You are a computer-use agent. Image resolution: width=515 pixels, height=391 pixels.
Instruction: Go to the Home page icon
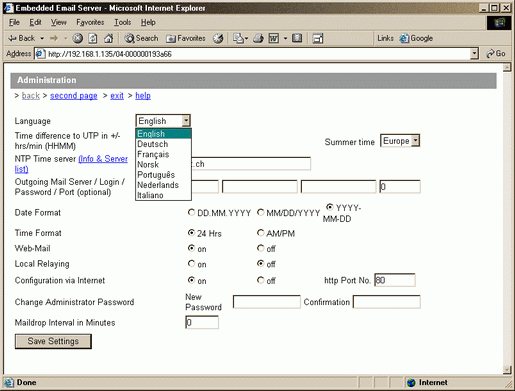(x=108, y=38)
